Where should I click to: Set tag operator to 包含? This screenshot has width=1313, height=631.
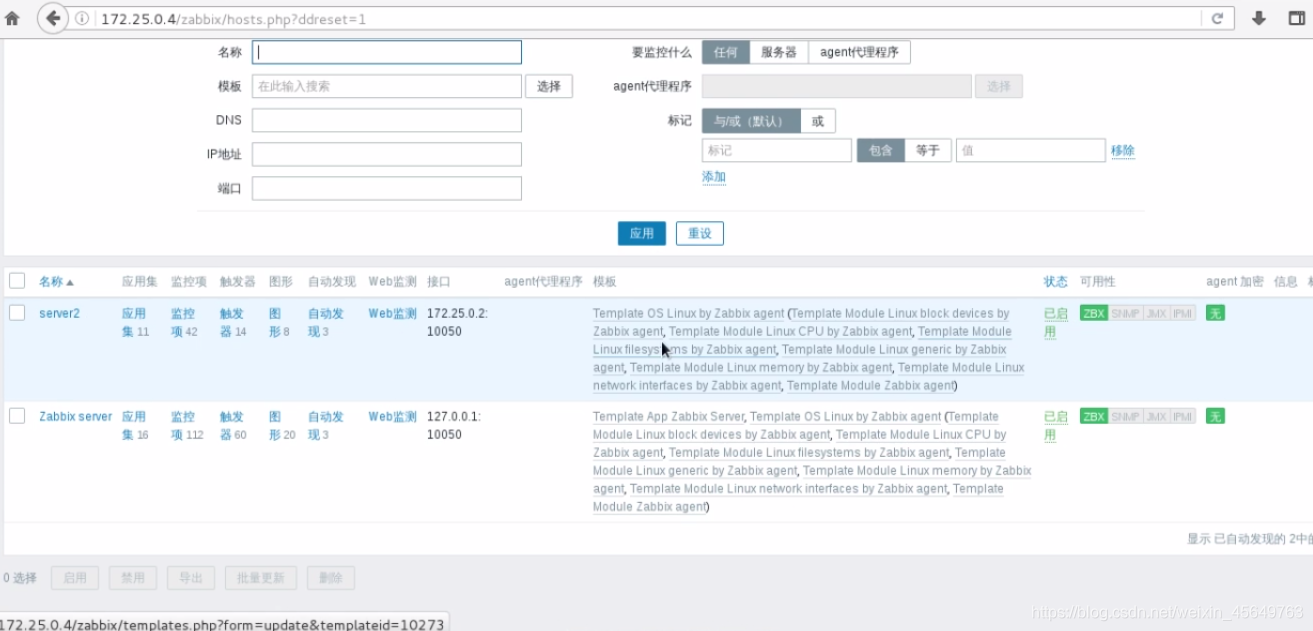click(x=881, y=151)
